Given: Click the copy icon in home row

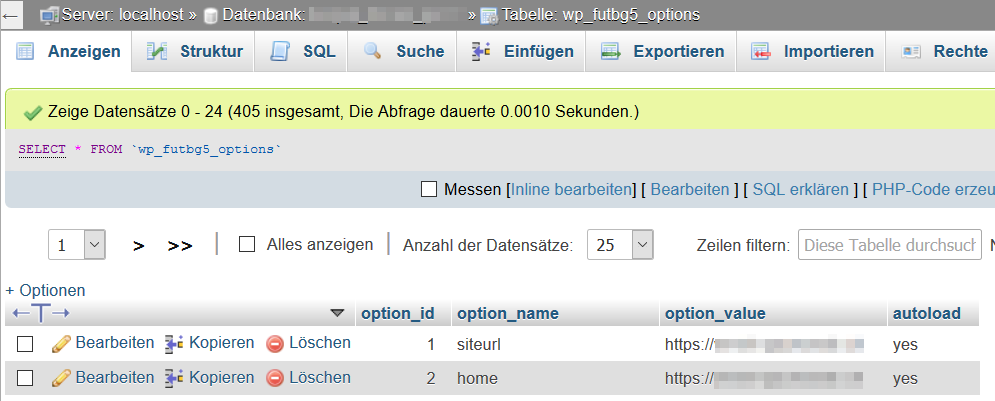Looking at the screenshot, I should 174,378.
